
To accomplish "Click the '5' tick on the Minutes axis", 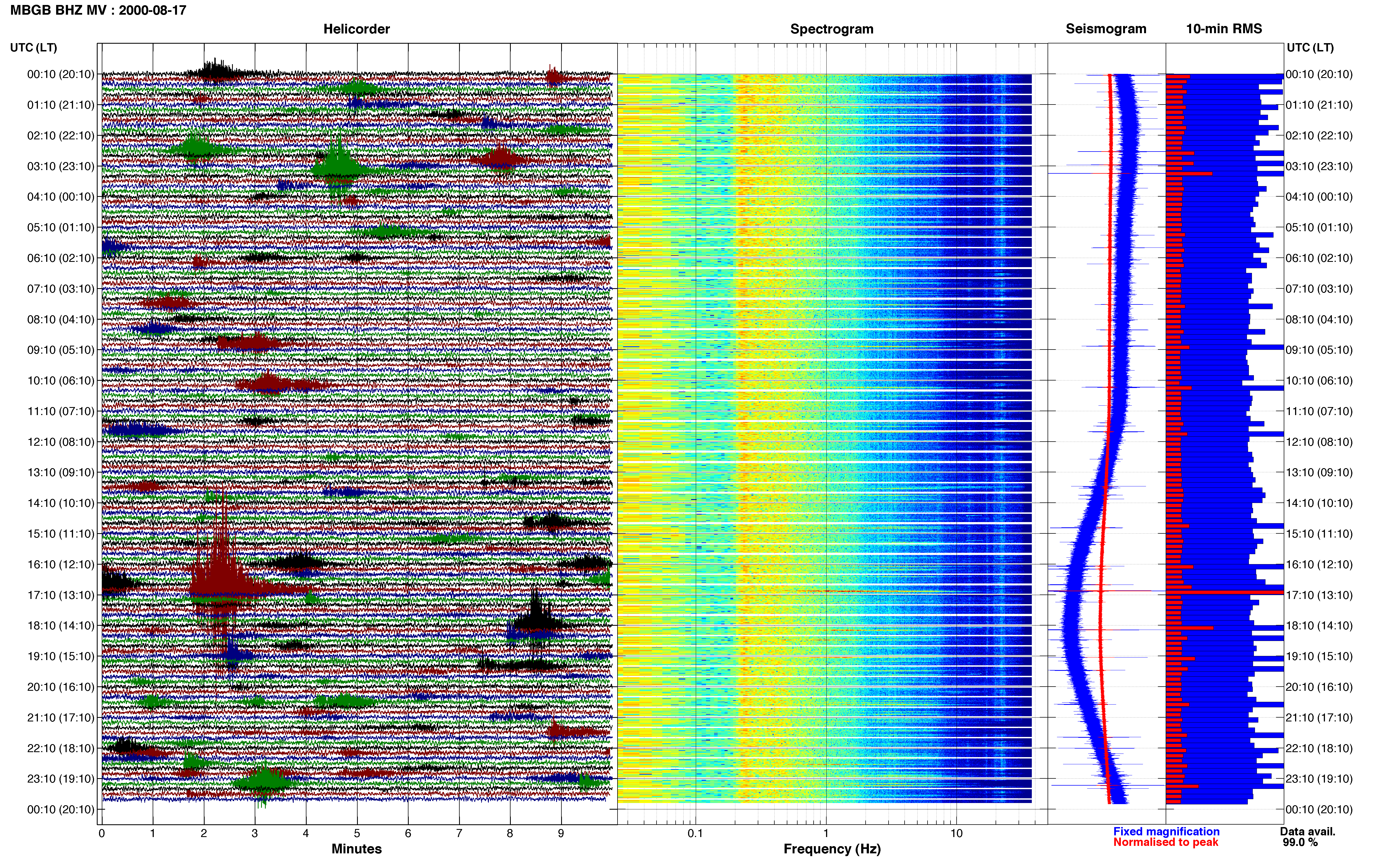I will [x=357, y=833].
